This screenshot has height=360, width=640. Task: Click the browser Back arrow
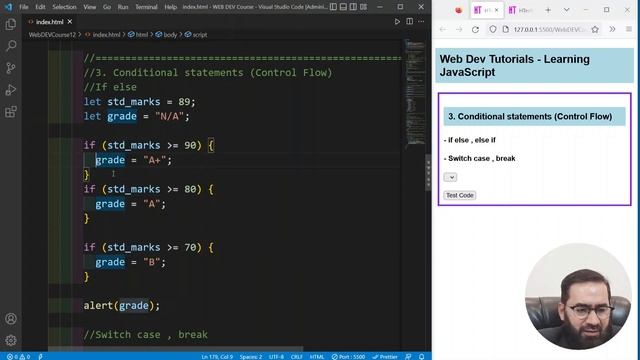point(443,29)
